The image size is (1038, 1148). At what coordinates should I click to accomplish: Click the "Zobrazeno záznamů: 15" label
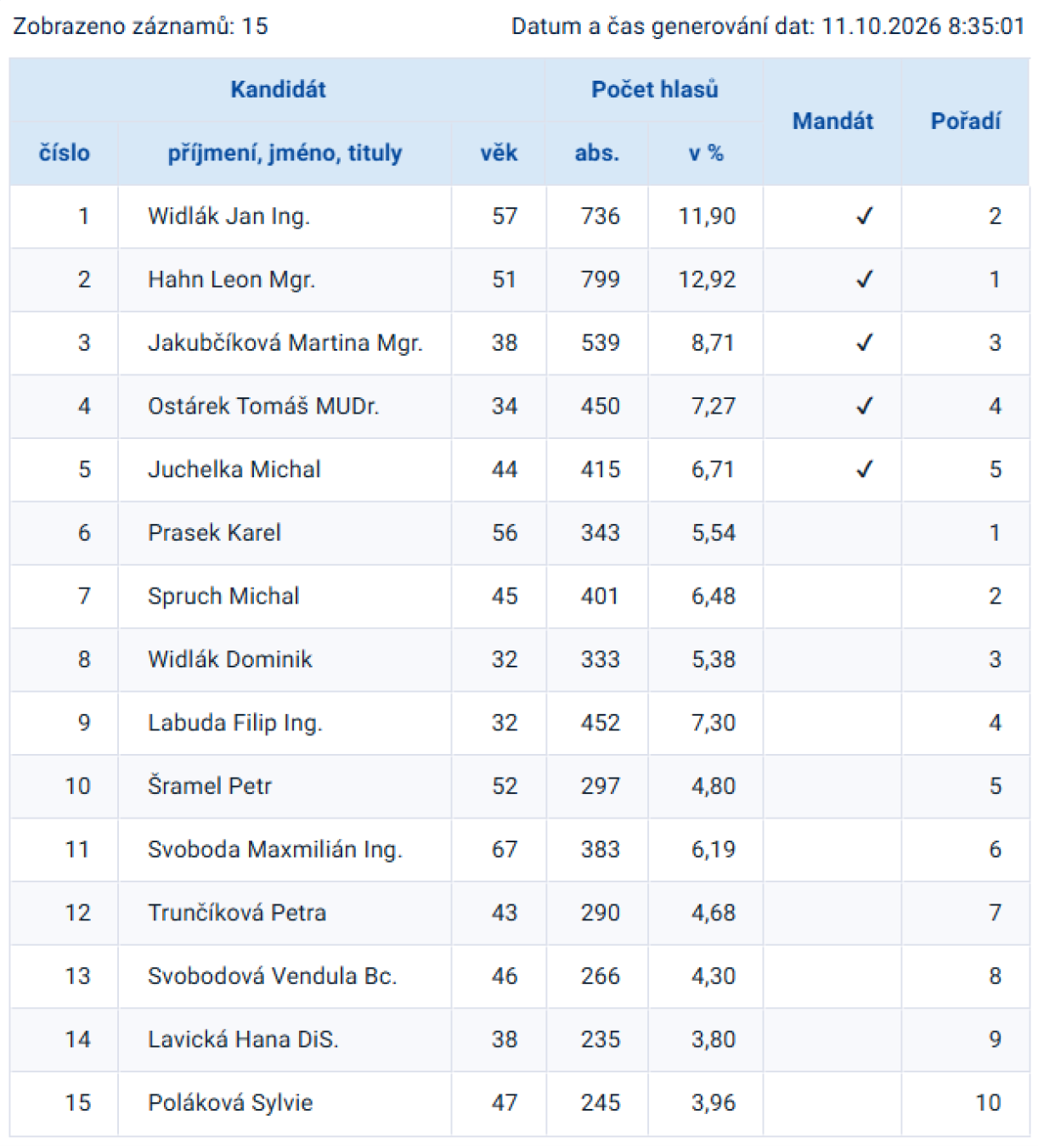click(141, 26)
